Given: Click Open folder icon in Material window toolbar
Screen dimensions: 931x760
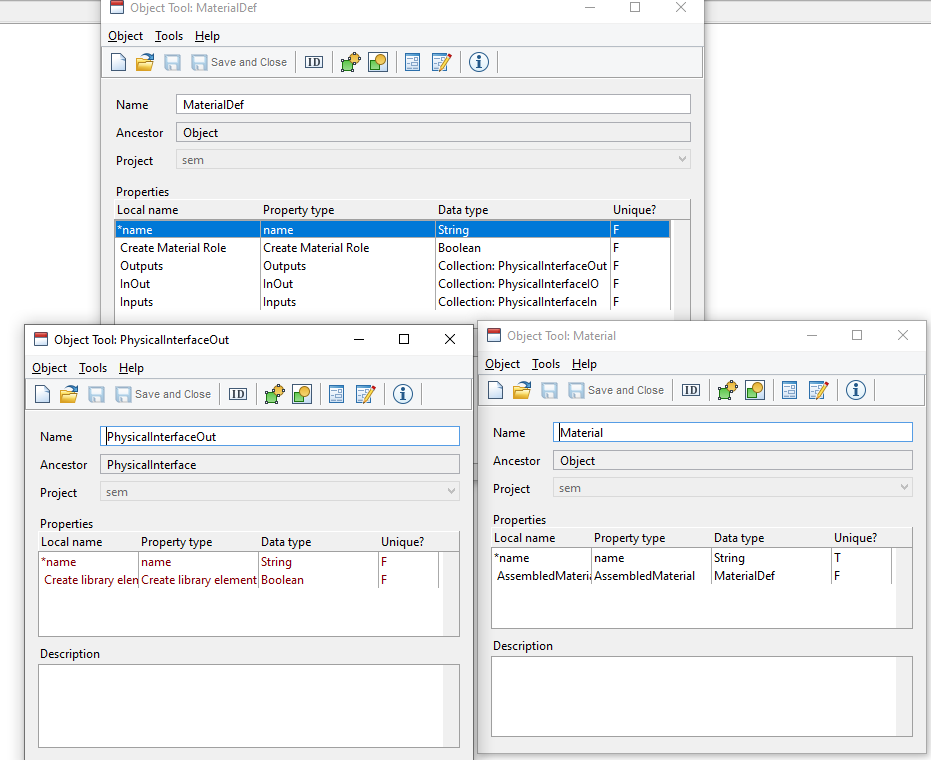Looking at the screenshot, I should tap(522, 390).
